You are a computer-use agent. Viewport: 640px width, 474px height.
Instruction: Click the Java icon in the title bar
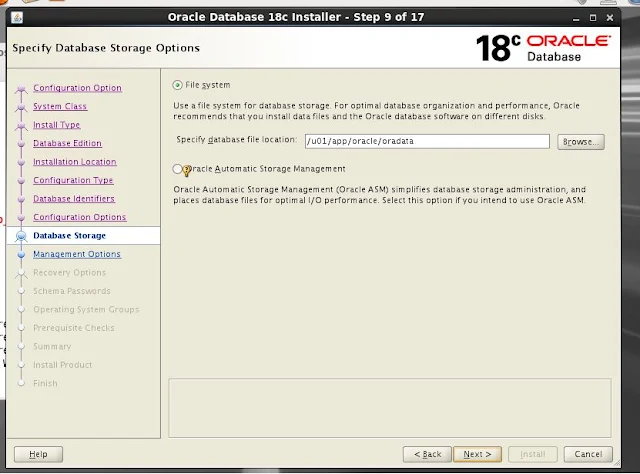tap(17, 17)
